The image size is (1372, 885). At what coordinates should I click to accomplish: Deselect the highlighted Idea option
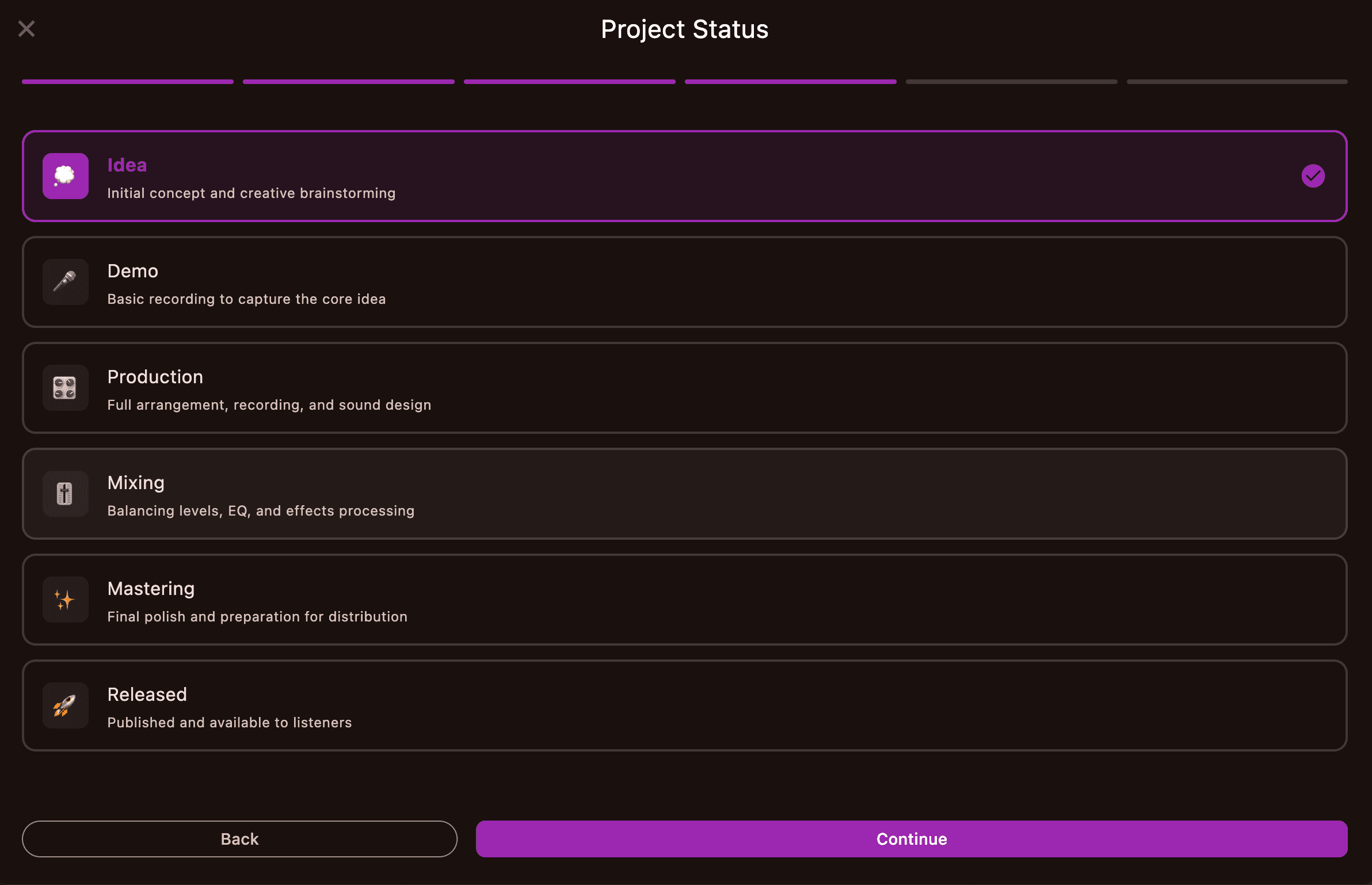click(685, 176)
